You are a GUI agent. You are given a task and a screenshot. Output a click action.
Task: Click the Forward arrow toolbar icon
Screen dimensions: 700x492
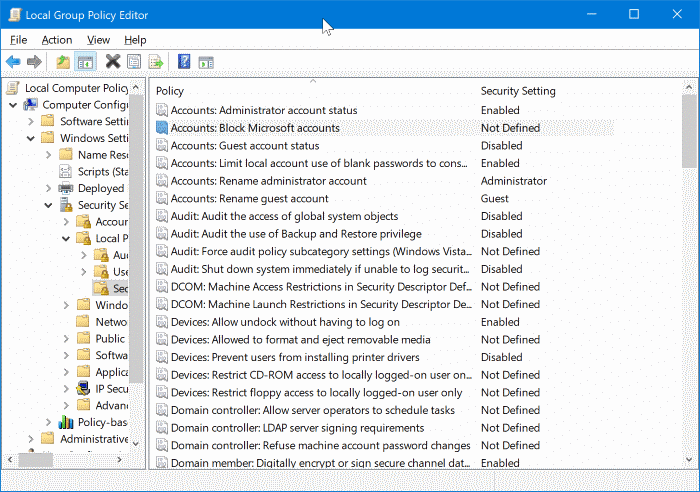point(34,62)
